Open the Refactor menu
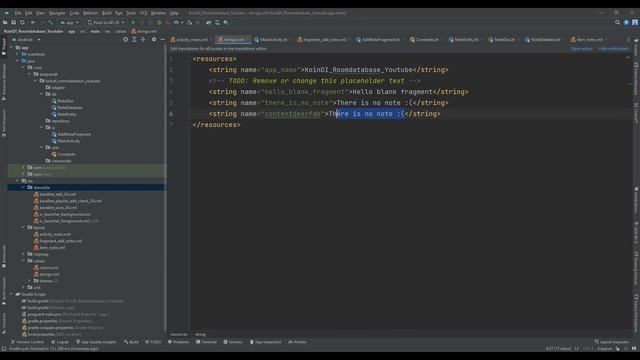640x360 pixels. tap(91, 13)
